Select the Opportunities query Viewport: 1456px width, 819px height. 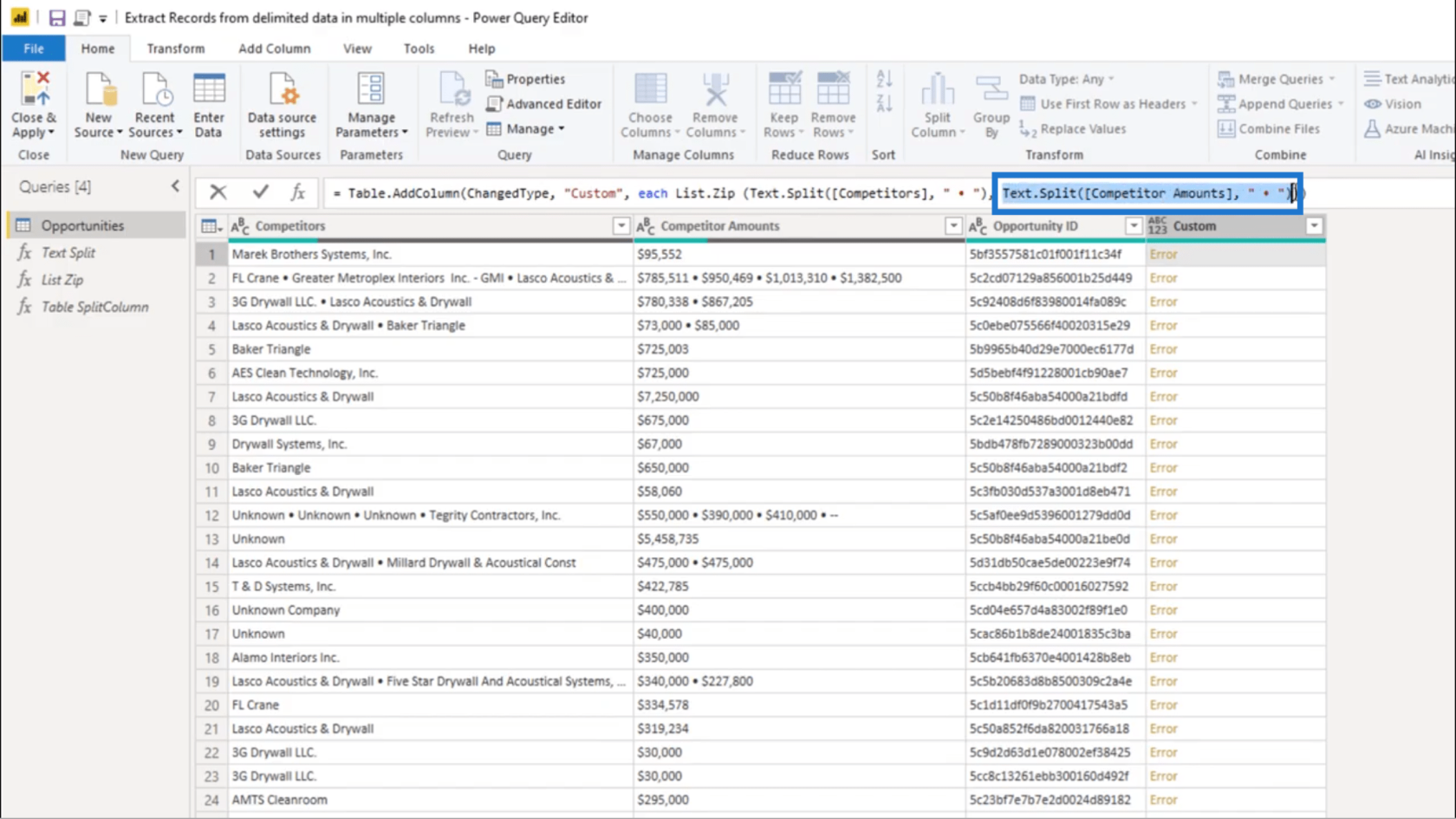pos(95,225)
